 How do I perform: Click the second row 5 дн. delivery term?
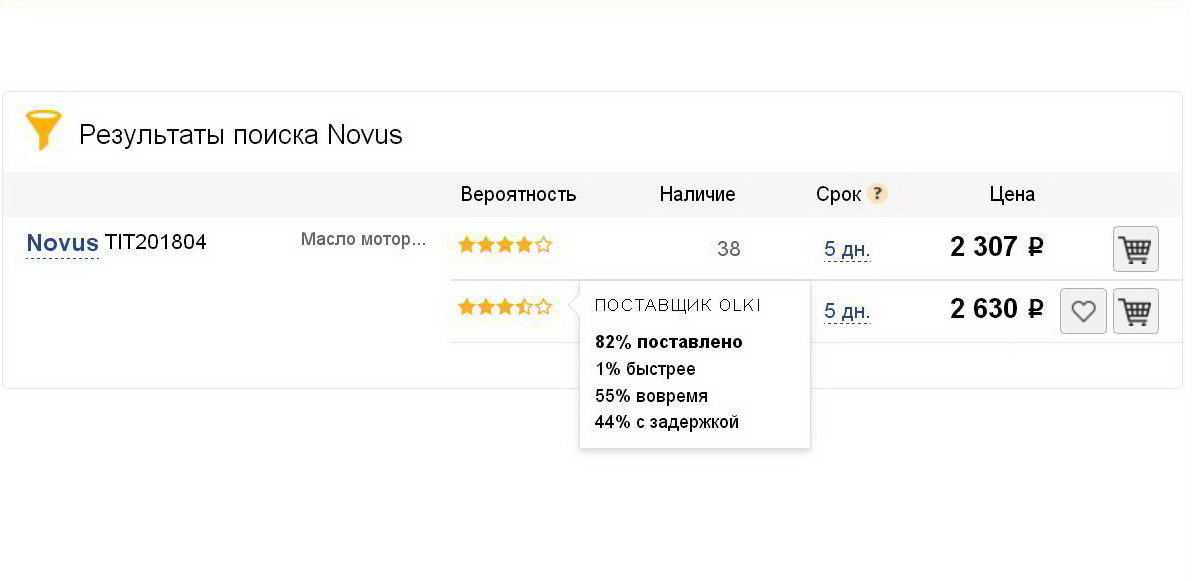(847, 311)
